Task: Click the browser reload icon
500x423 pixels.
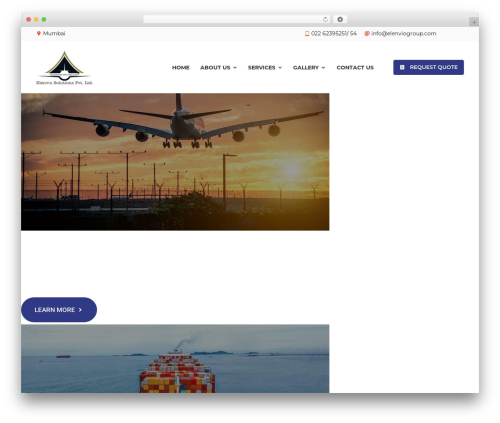Action: [x=325, y=19]
